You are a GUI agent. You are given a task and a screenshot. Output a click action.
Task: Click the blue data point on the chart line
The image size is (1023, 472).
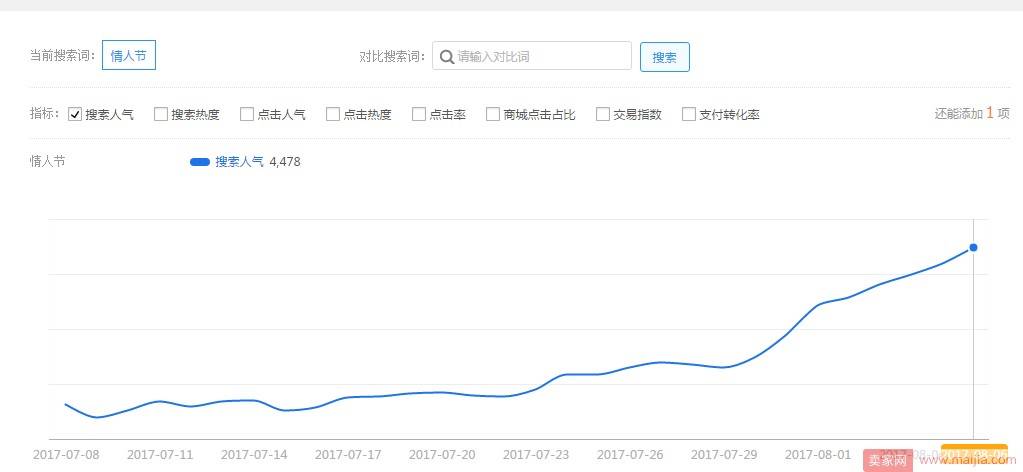(x=973, y=247)
